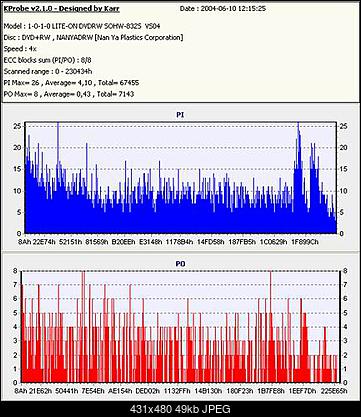Click the 'PO Max= 8' statistics line
Viewport: 361px width, 417px height.
tap(69, 94)
